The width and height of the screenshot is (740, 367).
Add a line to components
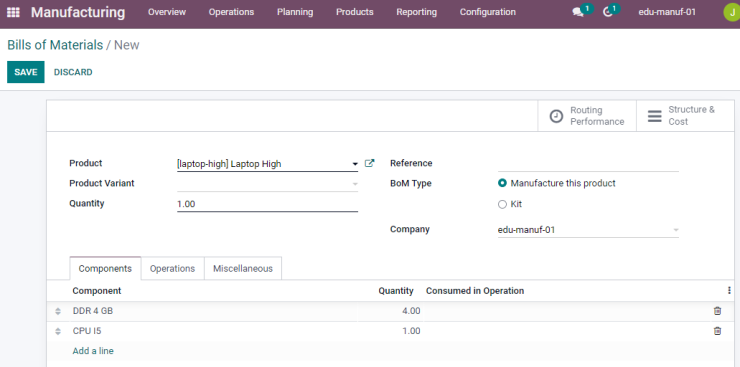coord(93,351)
